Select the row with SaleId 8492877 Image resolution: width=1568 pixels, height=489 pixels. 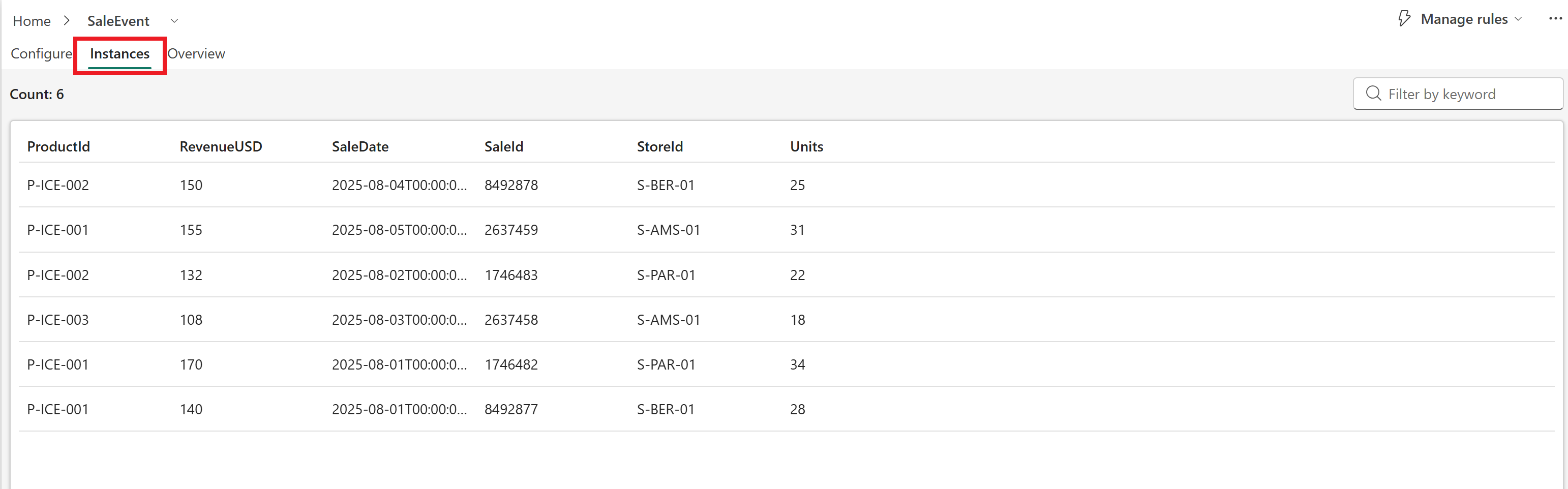[787, 409]
